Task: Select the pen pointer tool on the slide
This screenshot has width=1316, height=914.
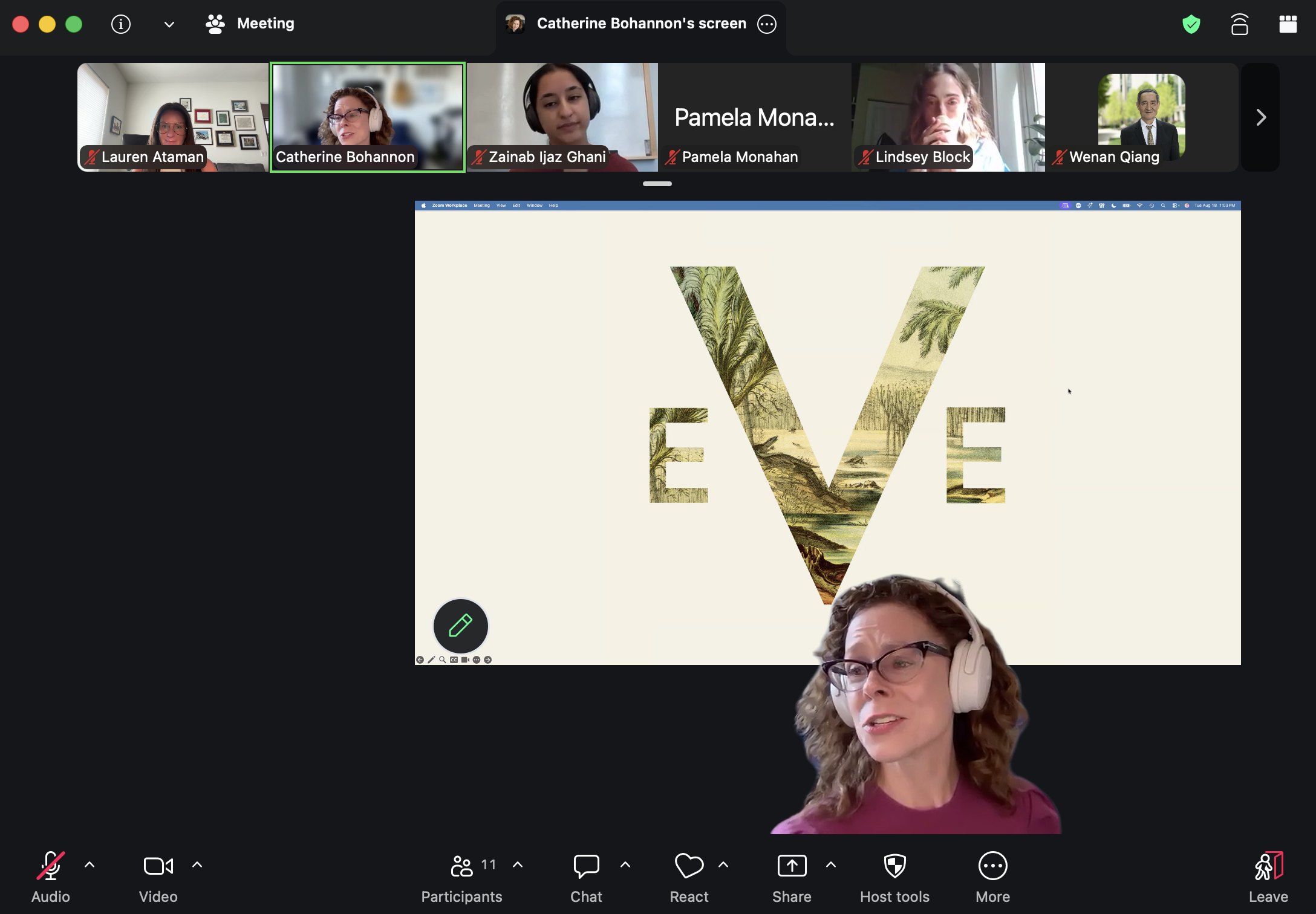Action: click(431, 660)
